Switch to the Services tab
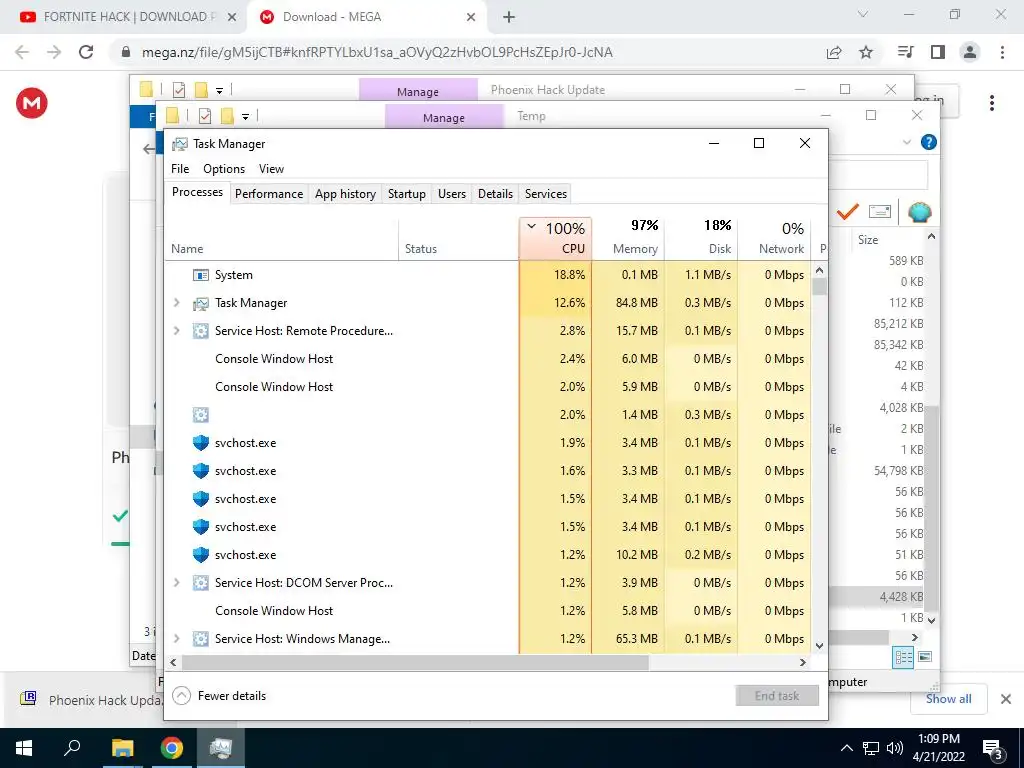 click(x=546, y=193)
